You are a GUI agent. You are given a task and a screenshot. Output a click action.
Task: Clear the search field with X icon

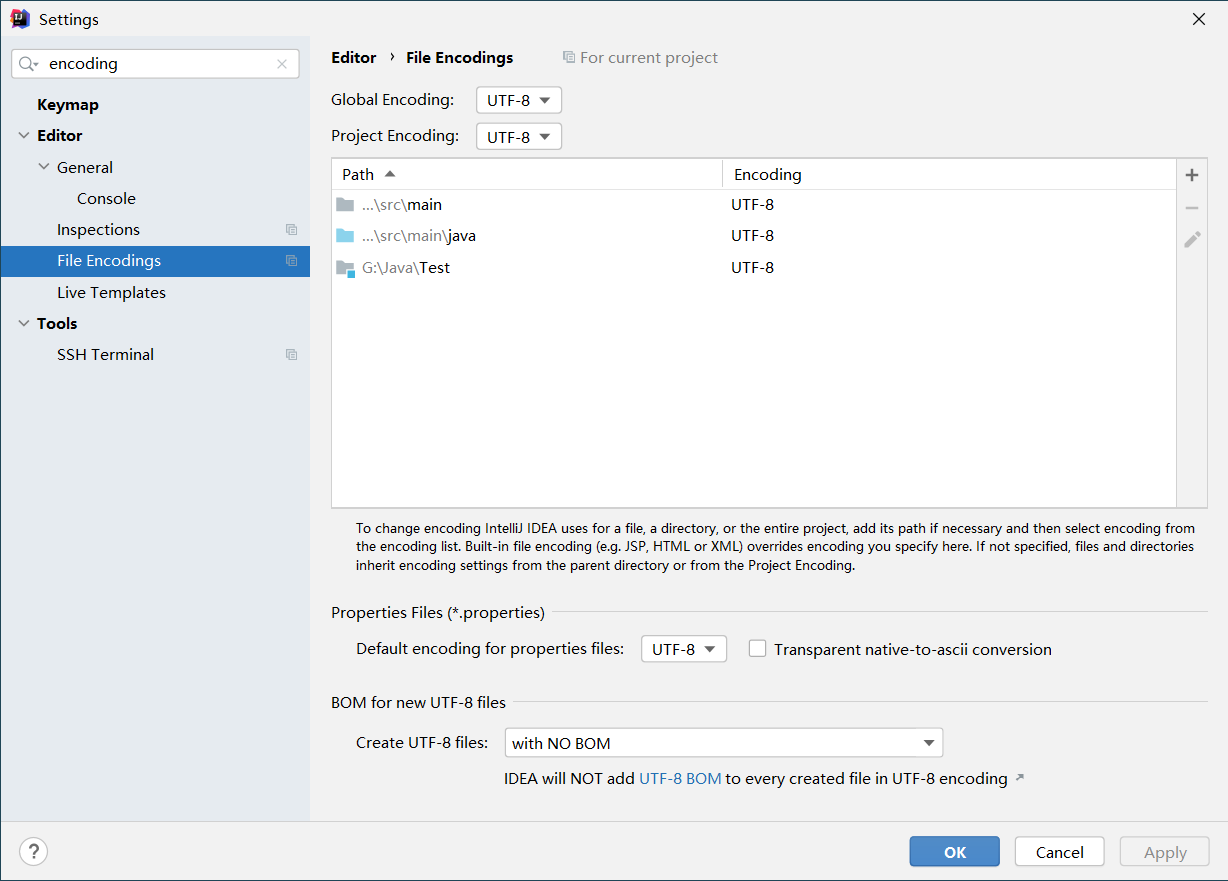point(282,64)
